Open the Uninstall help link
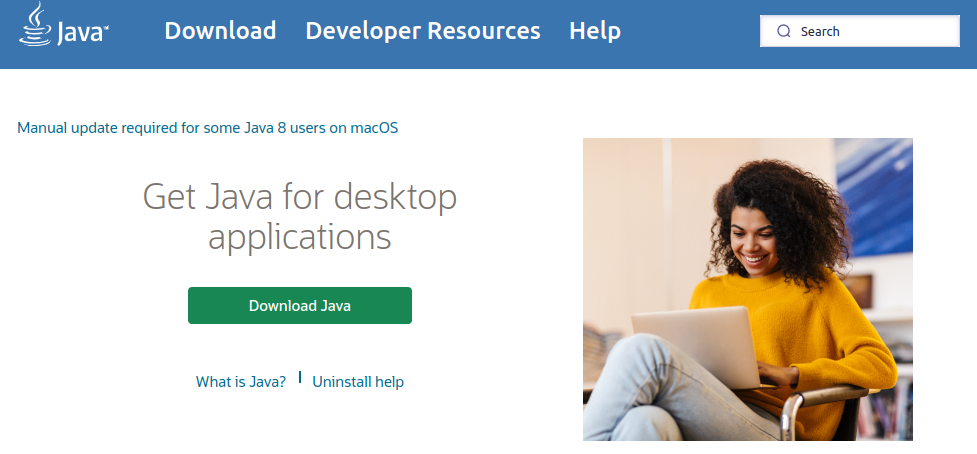977x454 pixels. coord(358,382)
